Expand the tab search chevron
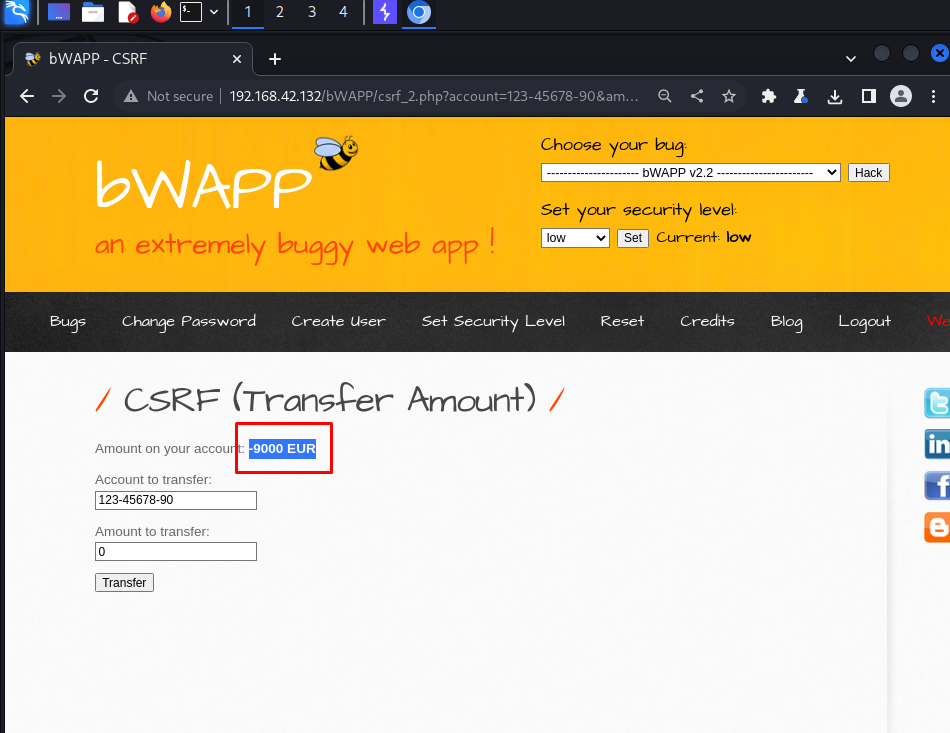Image resolution: width=950 pixels, height=733 pixels. pos(850,59)
